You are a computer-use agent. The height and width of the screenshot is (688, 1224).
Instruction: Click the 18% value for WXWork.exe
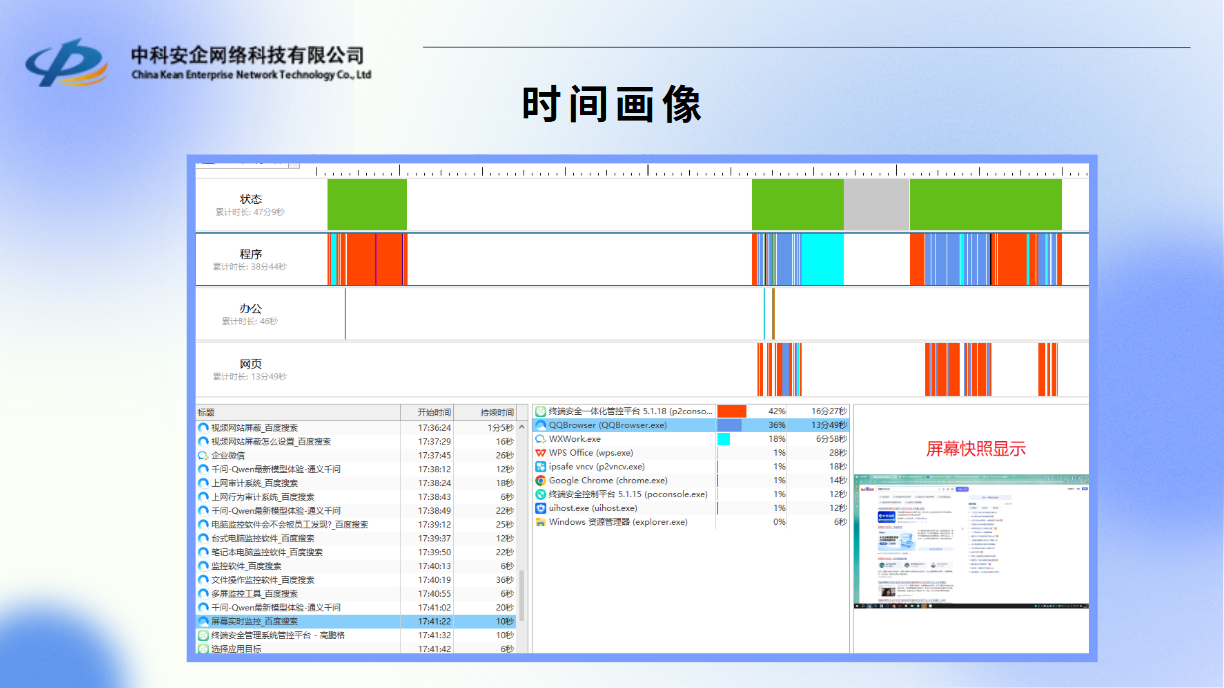point(777,439)
